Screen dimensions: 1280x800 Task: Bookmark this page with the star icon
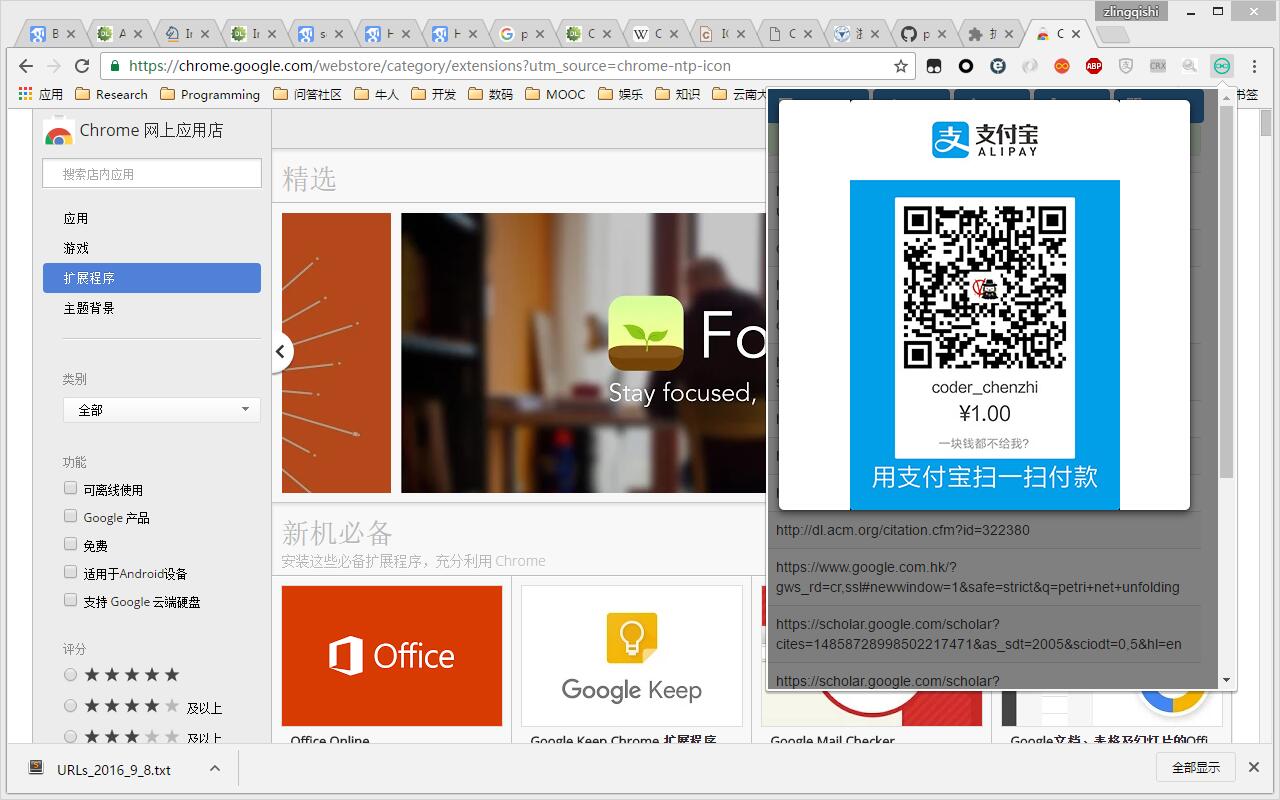pyautogui.click(x=901, y=66)
